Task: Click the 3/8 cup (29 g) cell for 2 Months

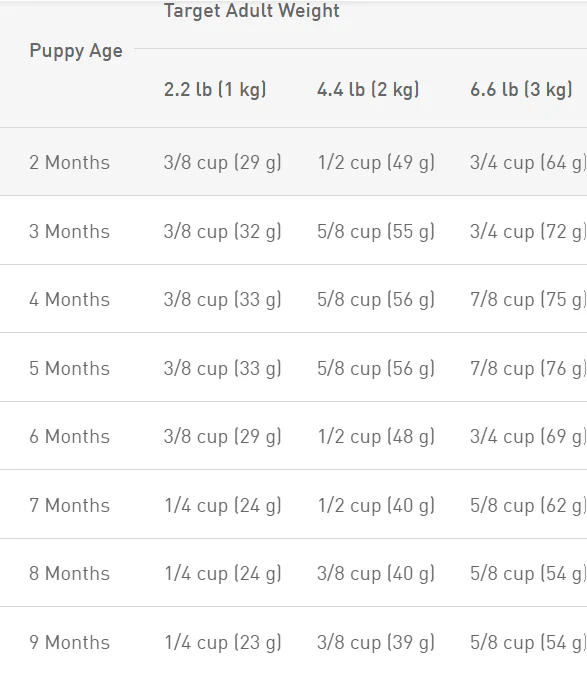Action: pos(223,163)
